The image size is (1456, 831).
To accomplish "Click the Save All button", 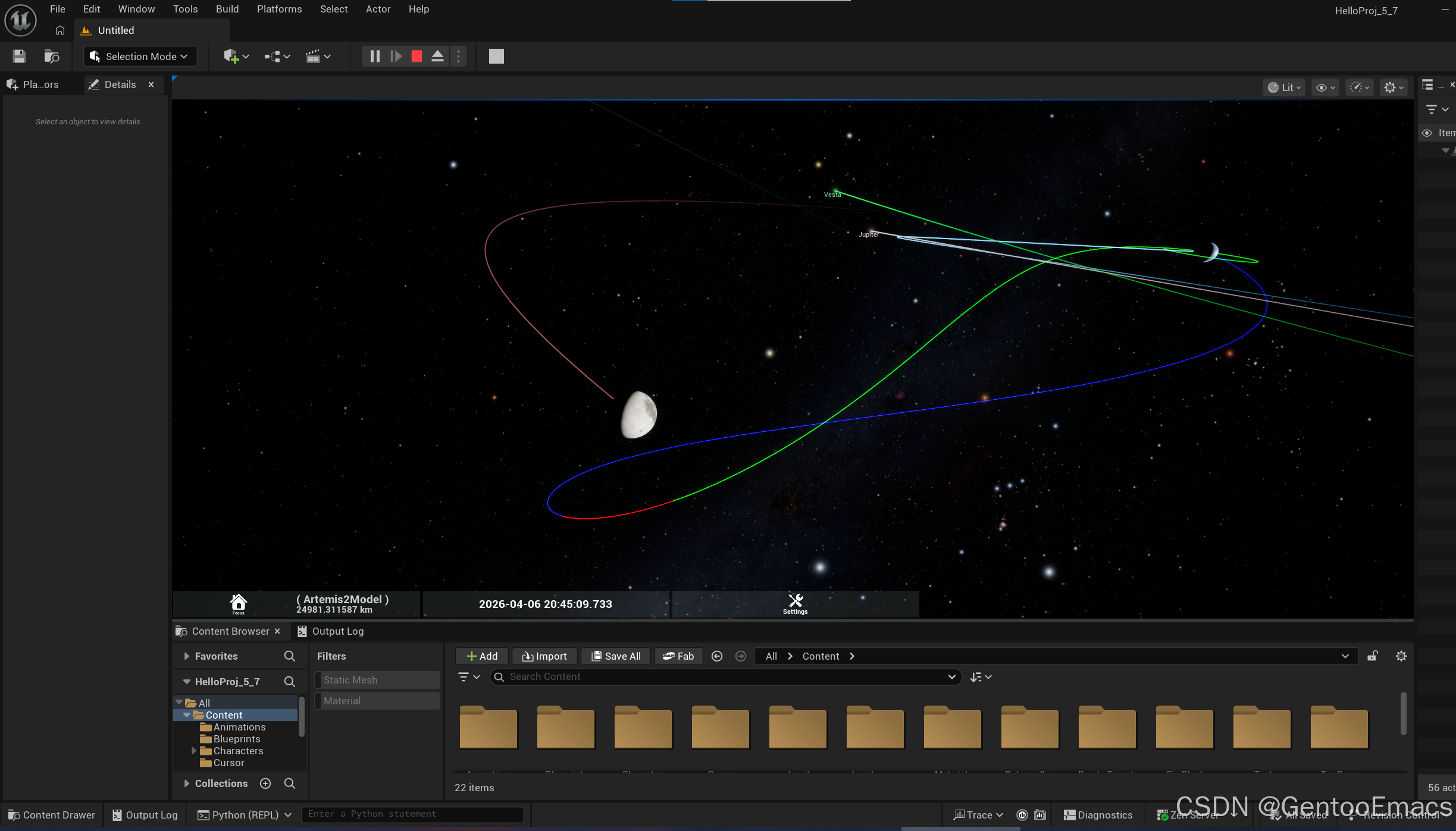I will click(616, 656).
